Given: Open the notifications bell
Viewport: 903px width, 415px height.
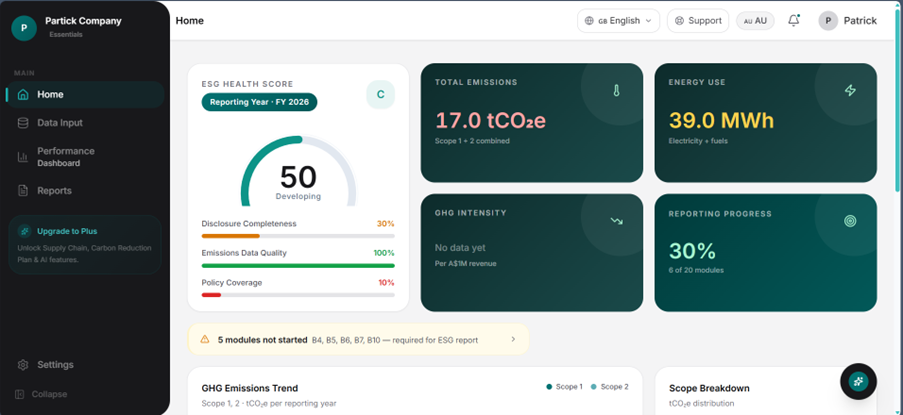Looking at the screenshot, I should pyautogui.click(x=794, y=21).
